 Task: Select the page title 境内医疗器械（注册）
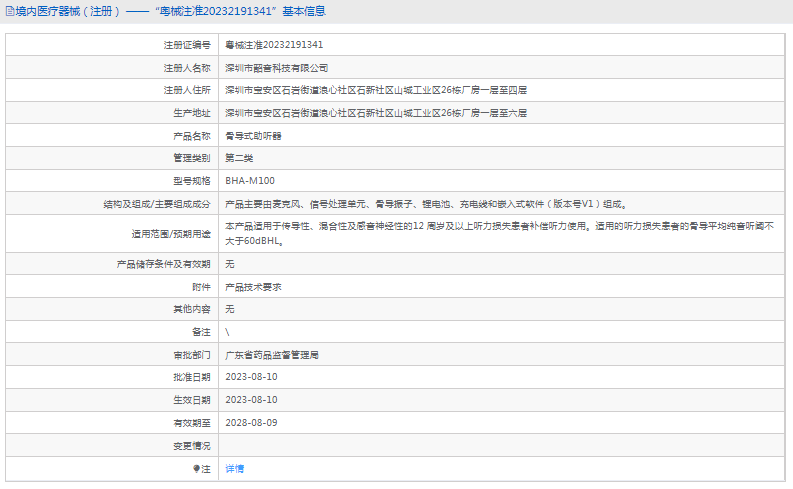[x=68, y=11]
